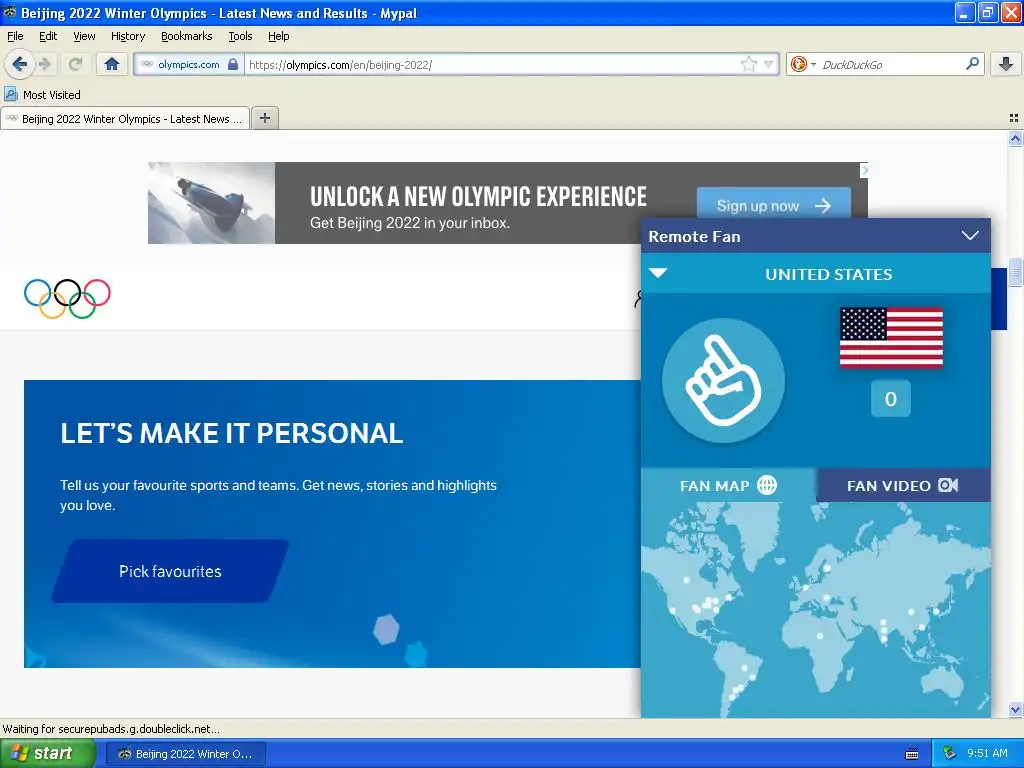Click the olympics.com site identity button

[x=189, y=64]
